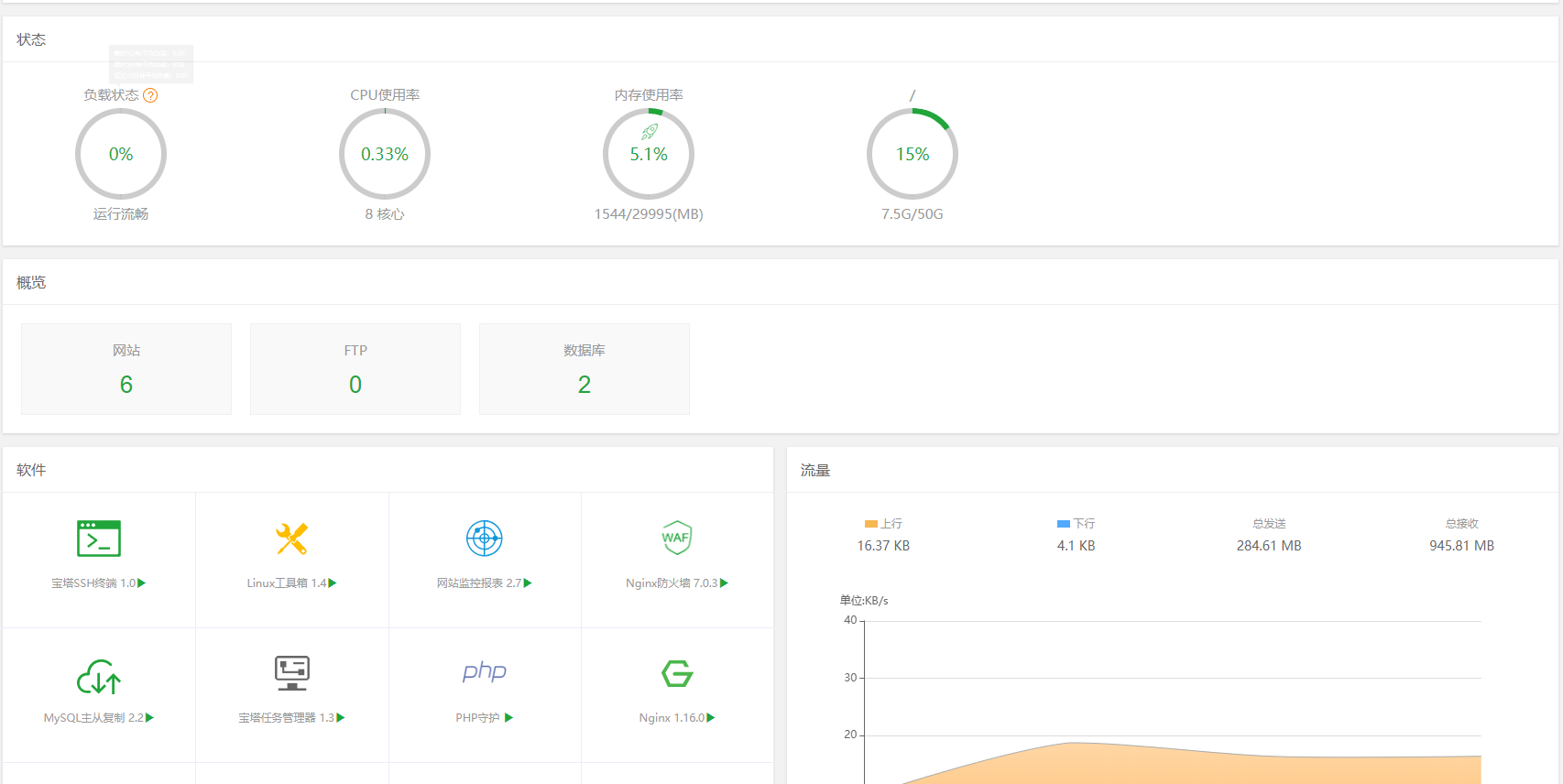Image resolution: width=1563 pixels, height=784 pixels.
Task: Open the Nginx green G icon
Action: coord(677,673)
